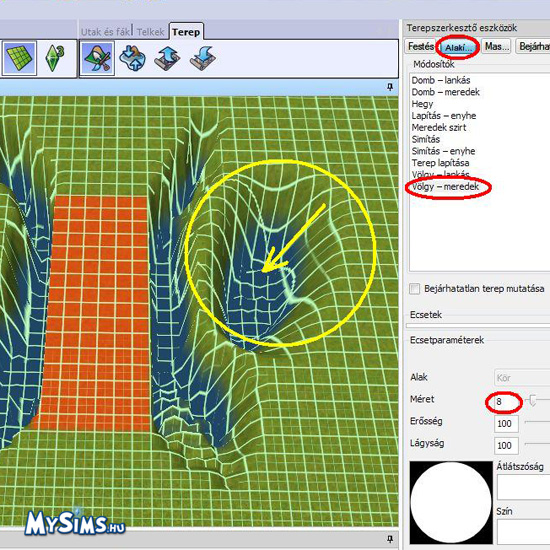
Task: Click the orange lot area in viewport
Action: [x=95, y=312]
